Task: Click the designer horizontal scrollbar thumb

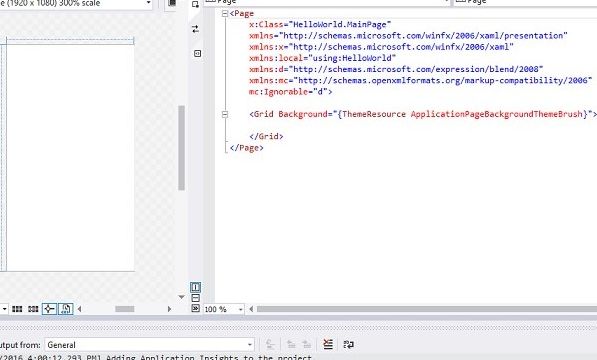Action: (125, 309)
